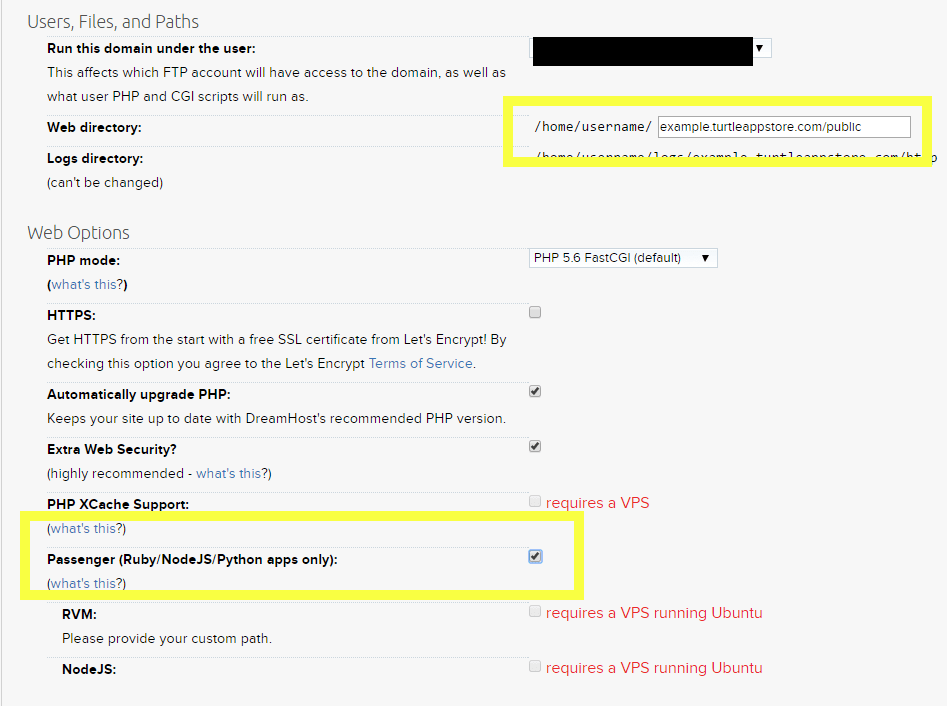The height and width of the screenshot is (706, 947).
Task: Click the '(can't be changed)' note
Action: tap(105, 182)
